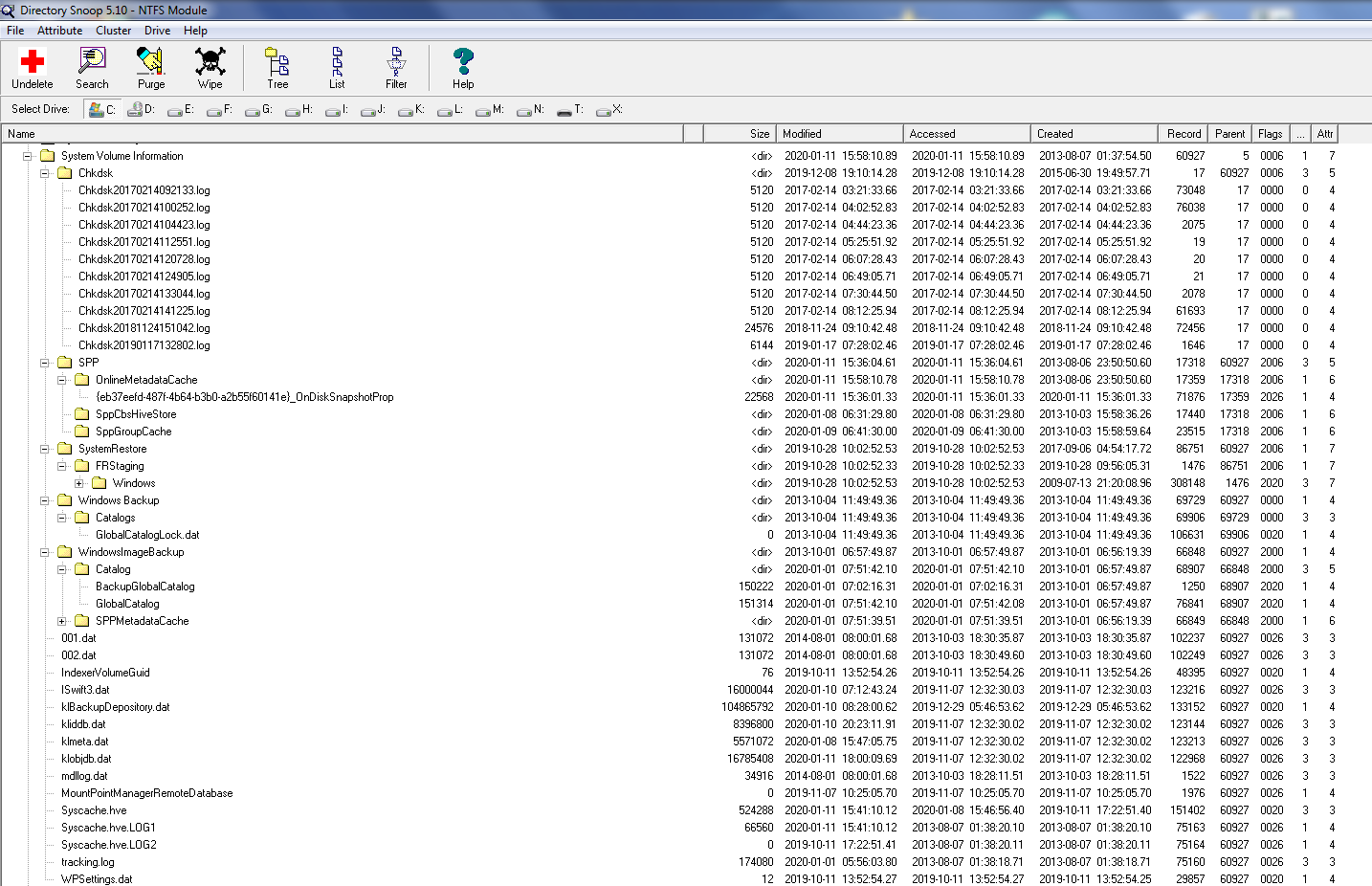Open the Help menu
Image resolution: width=1372 pixels, height=886 pixels.
pos(195,31)
